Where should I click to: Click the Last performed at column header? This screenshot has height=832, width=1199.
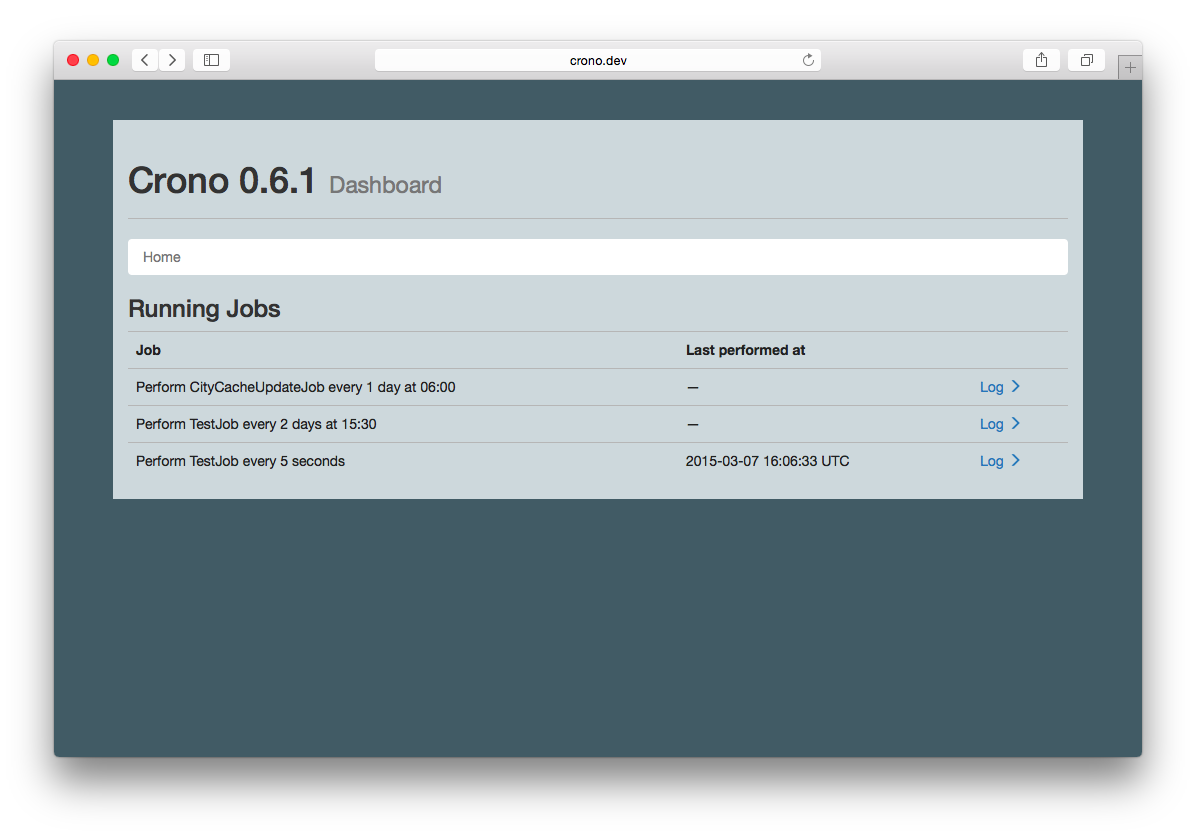(x=745, y=350)
